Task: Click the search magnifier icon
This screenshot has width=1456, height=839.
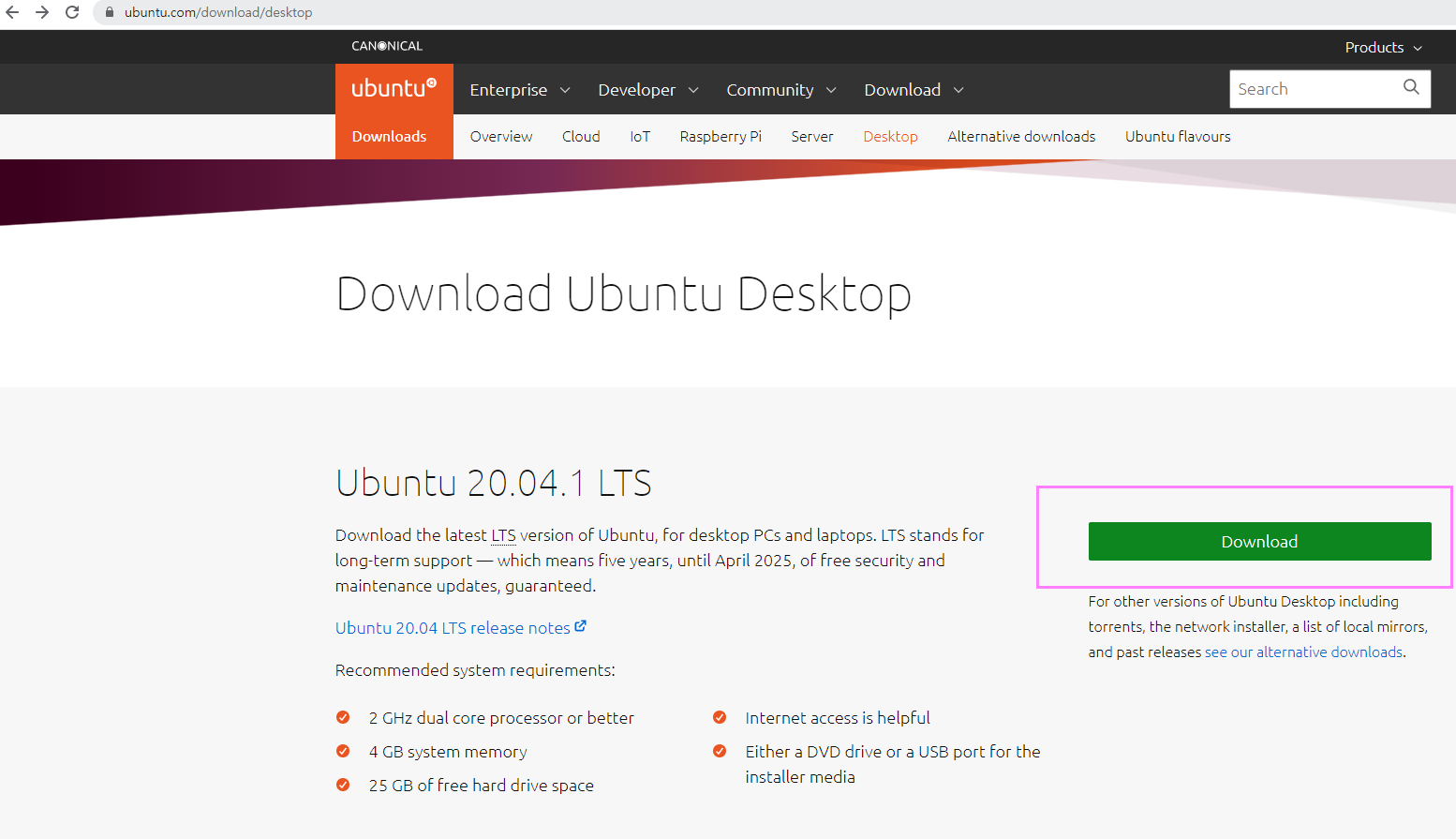Action: [1411, 87]
